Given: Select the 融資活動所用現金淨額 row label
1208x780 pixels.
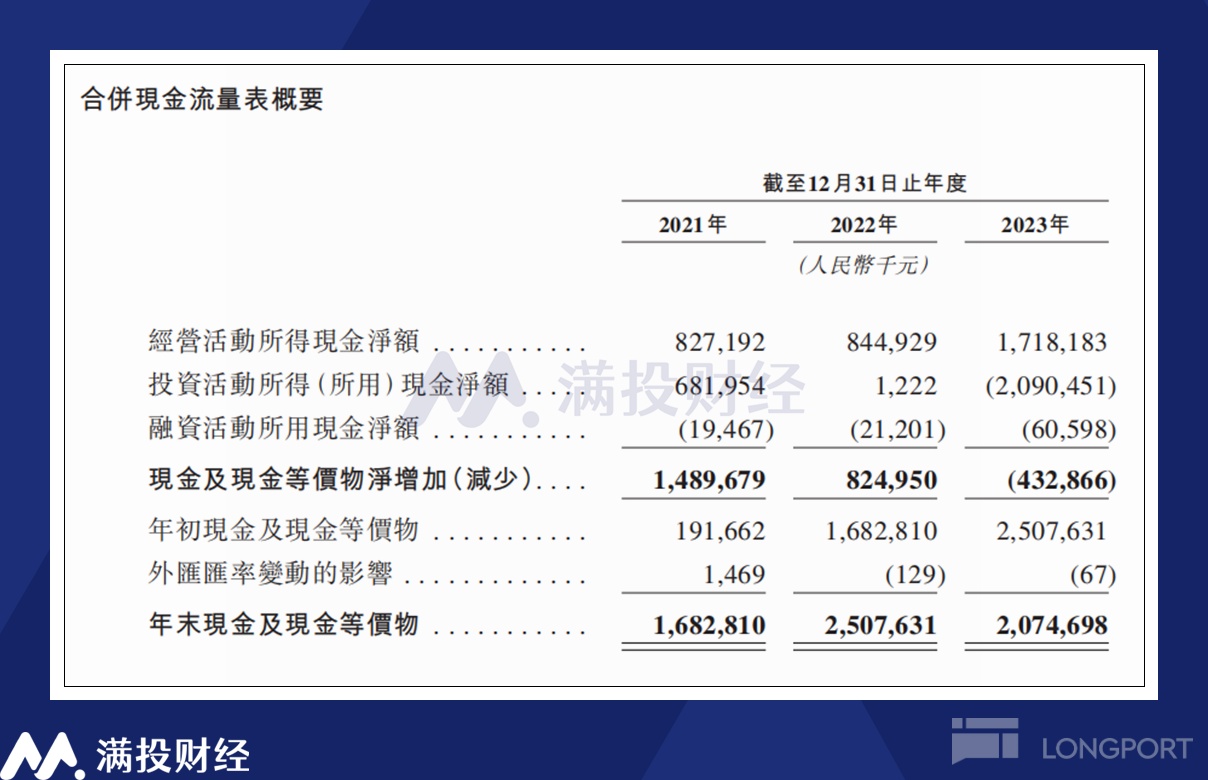Looking at the screenshot, I should tap(283, 430).
